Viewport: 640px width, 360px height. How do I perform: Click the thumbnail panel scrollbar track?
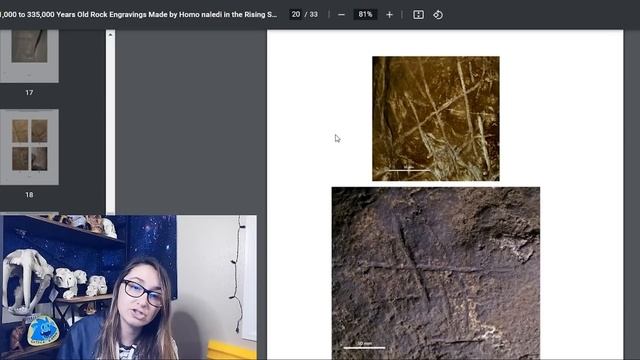(110, 127)
